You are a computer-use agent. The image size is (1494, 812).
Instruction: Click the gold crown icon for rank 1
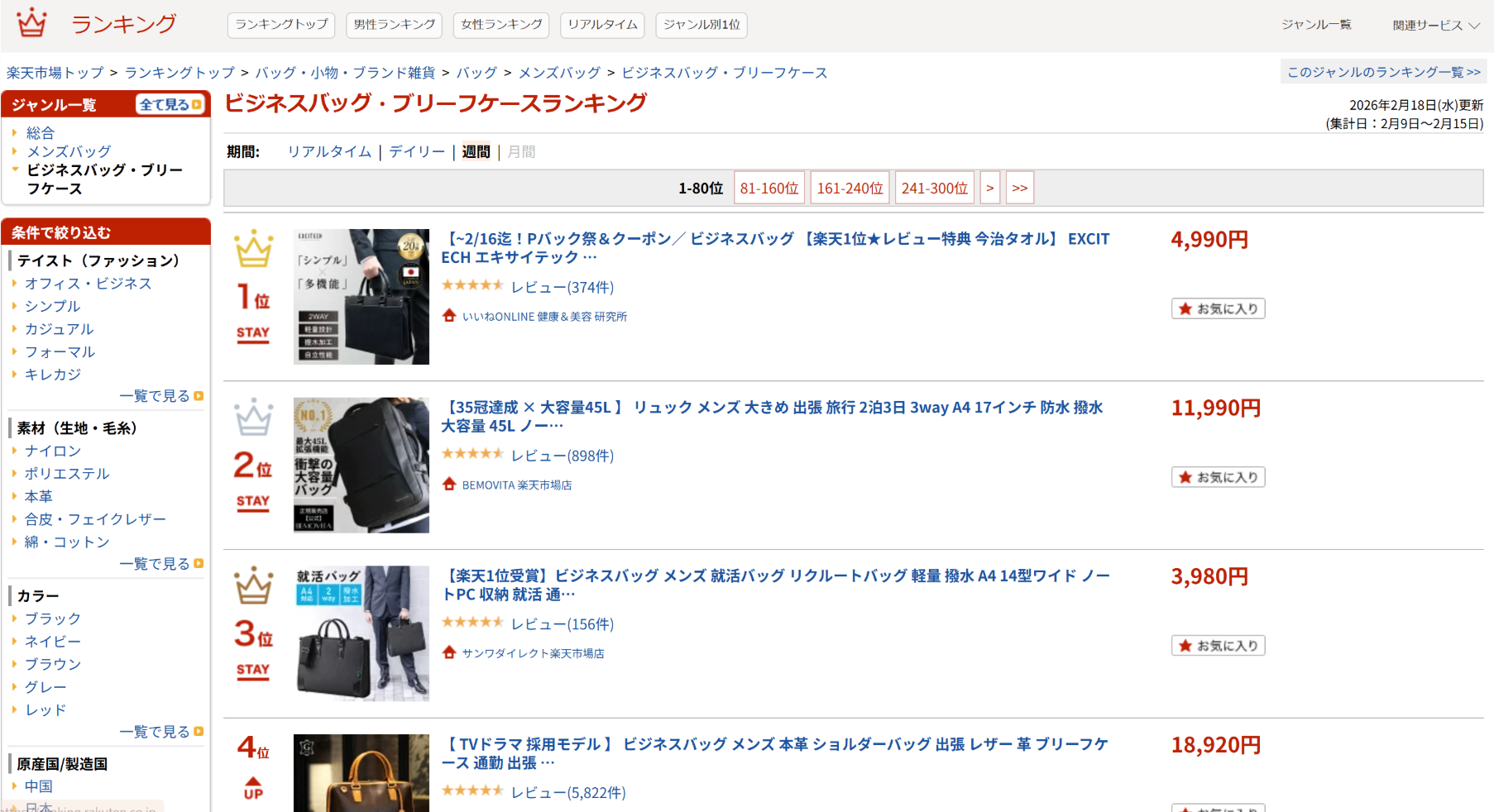click(x=253, y=249)
